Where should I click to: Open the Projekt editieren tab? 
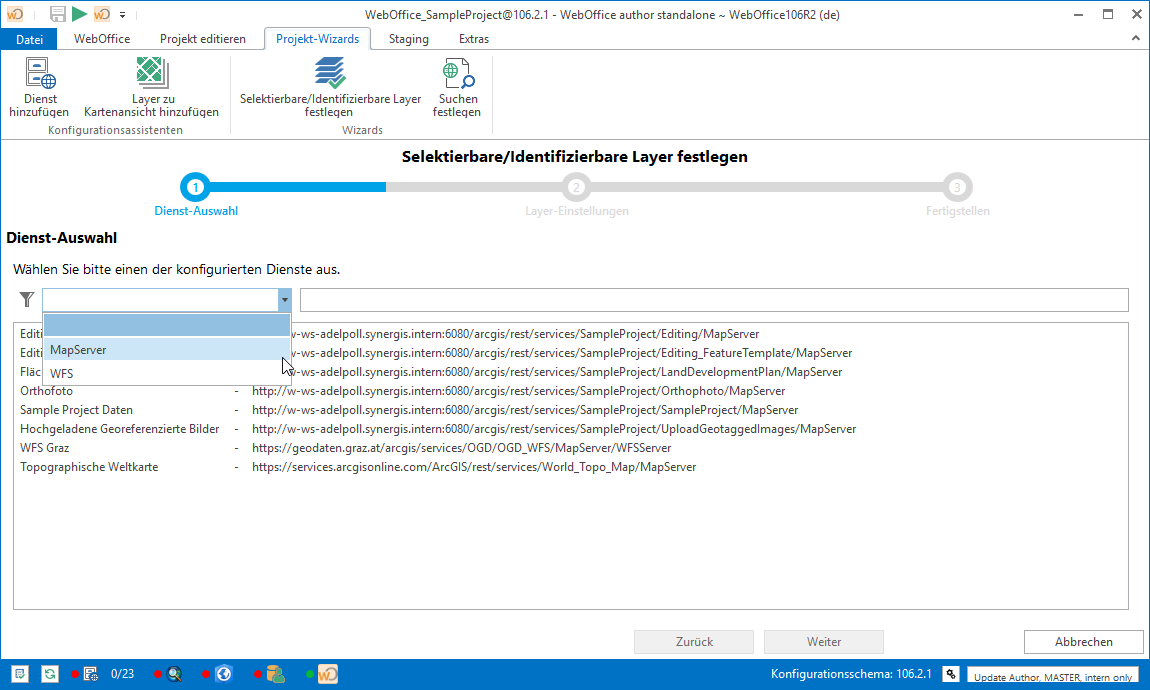click(202, 39)
